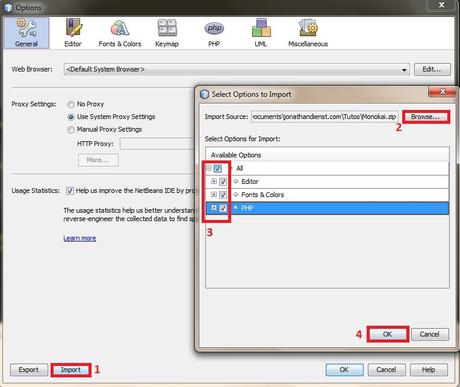460x387 pixels.
Task: Click the Import button in Options window
Action: click(71, 370)
